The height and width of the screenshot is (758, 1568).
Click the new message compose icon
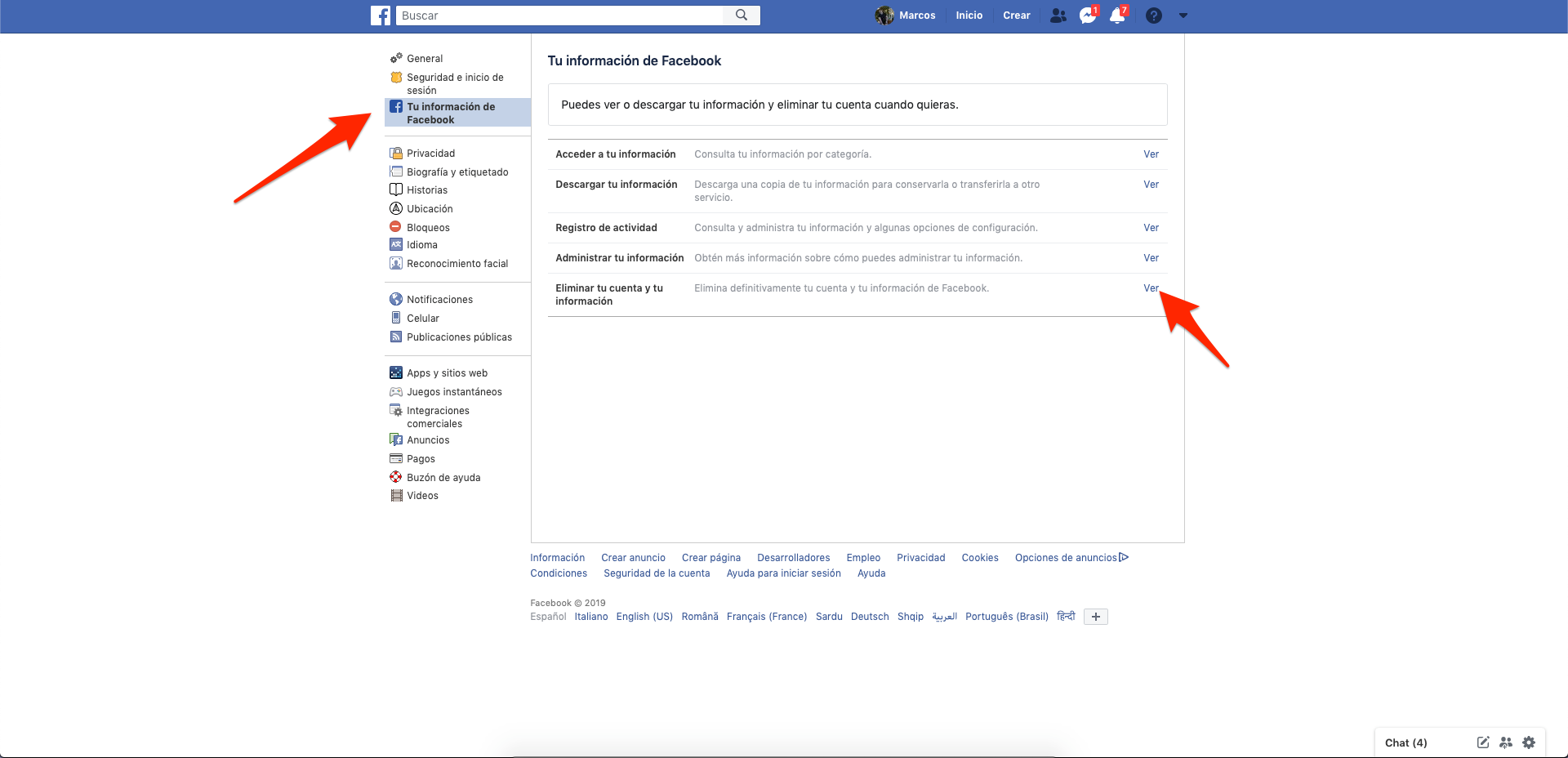pyautogui.click(x=1483, y=742)
